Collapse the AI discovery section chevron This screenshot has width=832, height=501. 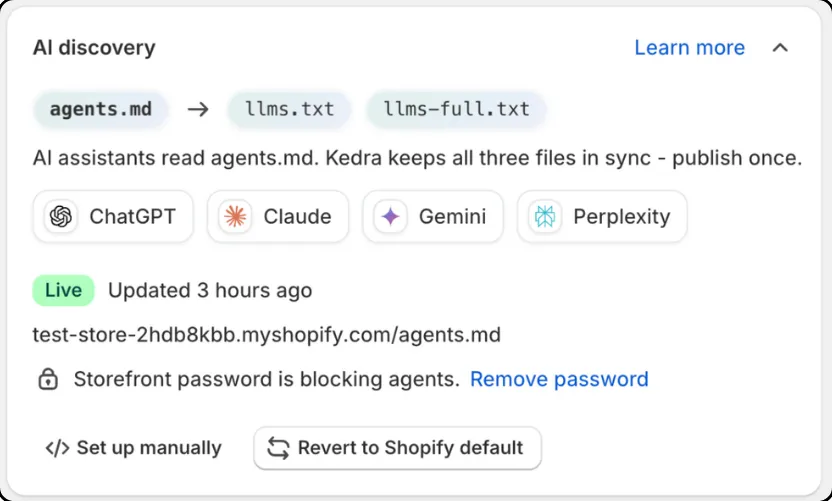click(779, 48)
